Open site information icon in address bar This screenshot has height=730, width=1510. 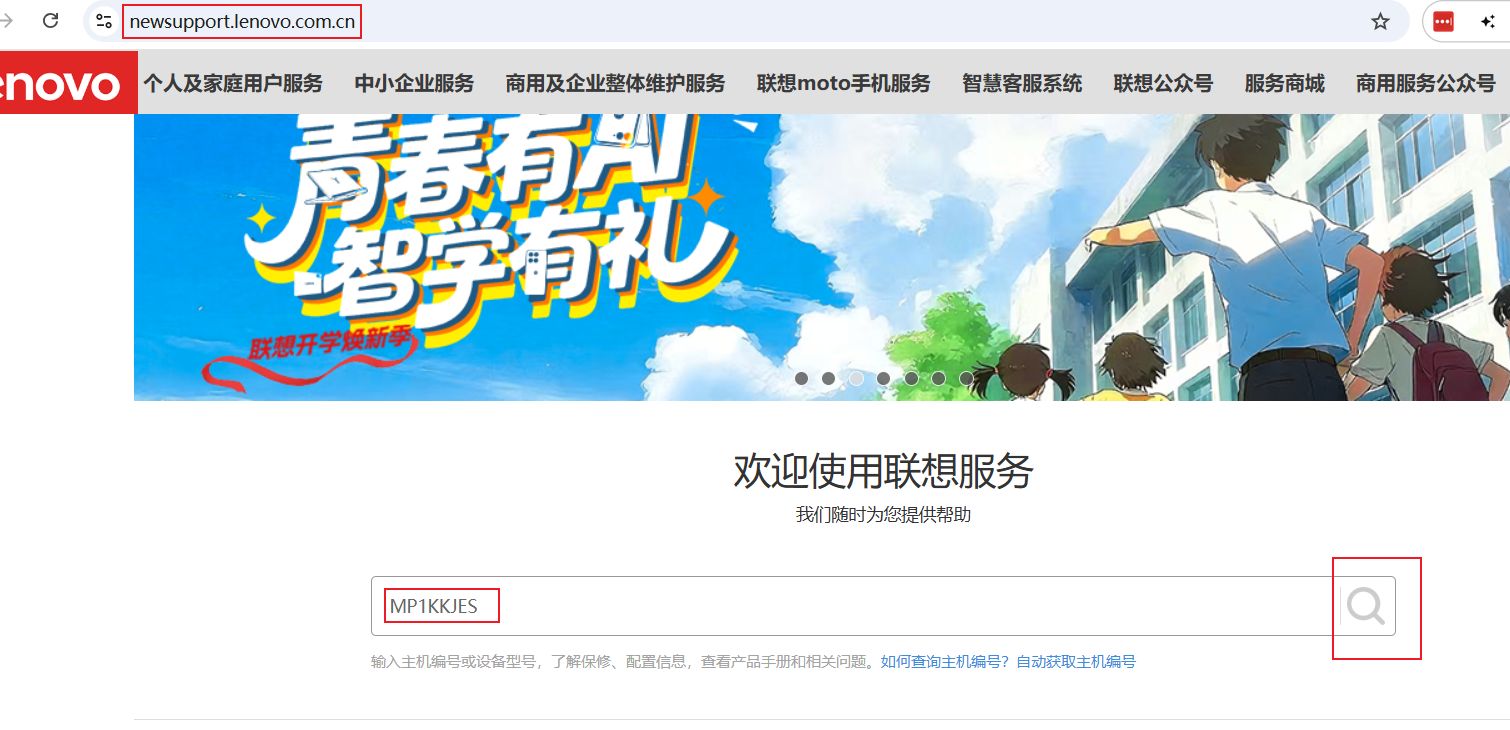click(x=104, y=21)
